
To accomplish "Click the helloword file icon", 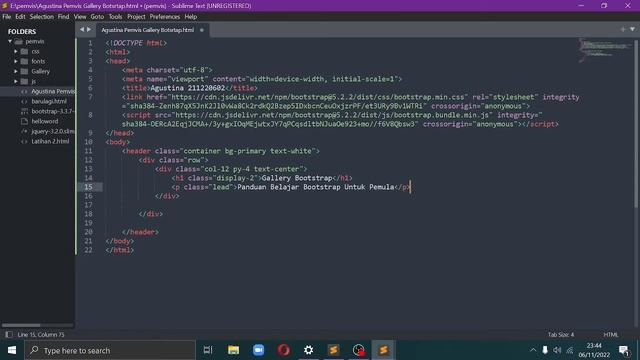I will (24, 121).
